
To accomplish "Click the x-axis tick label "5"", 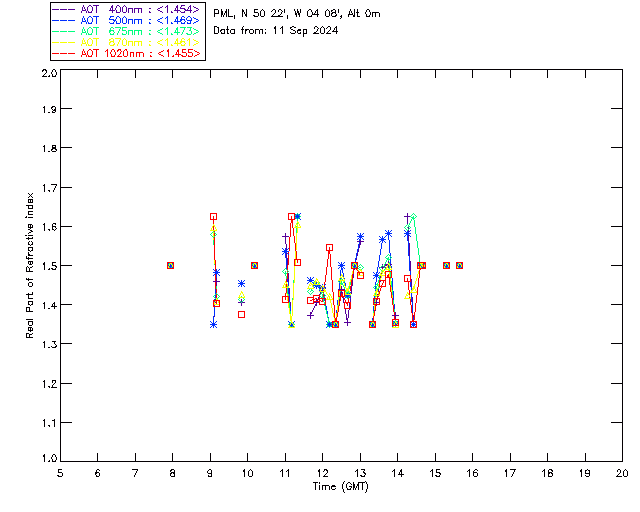I will click(60, 473).
